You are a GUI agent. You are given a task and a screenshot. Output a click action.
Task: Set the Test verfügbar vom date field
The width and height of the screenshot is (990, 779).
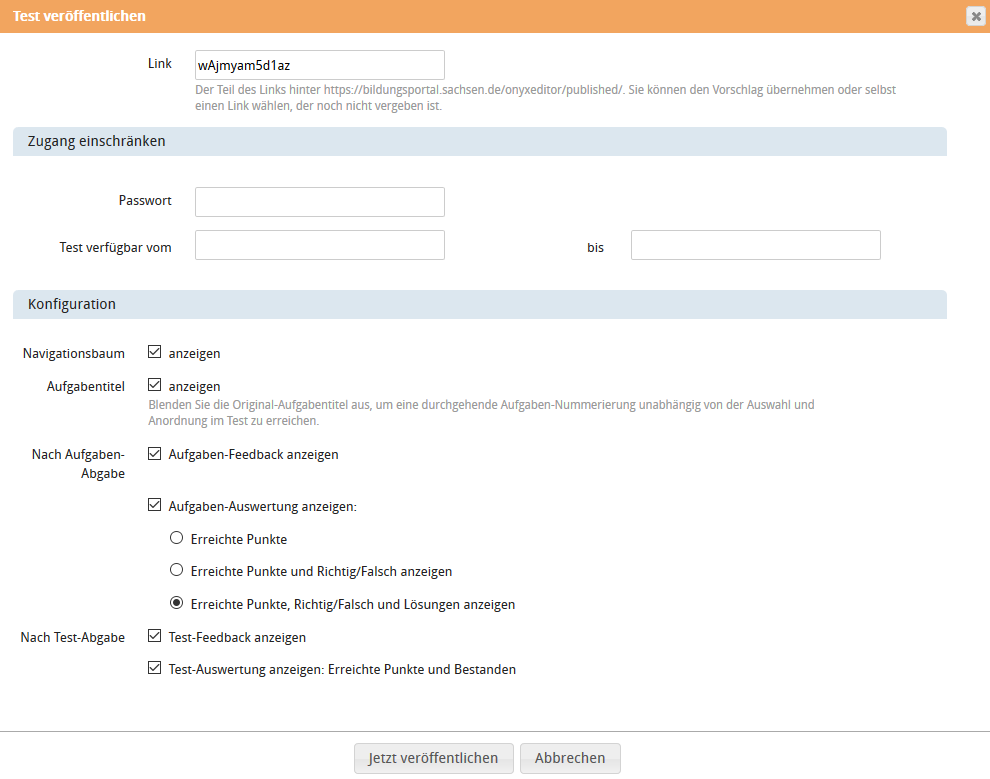click(319, 244)
